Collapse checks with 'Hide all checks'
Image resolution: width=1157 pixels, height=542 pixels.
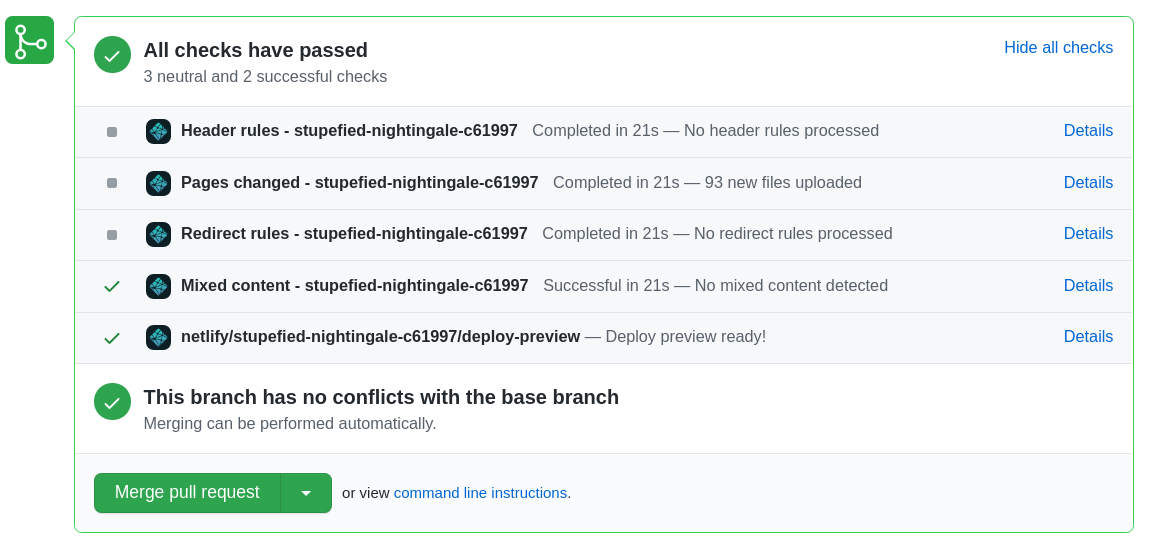point(1058,48)
